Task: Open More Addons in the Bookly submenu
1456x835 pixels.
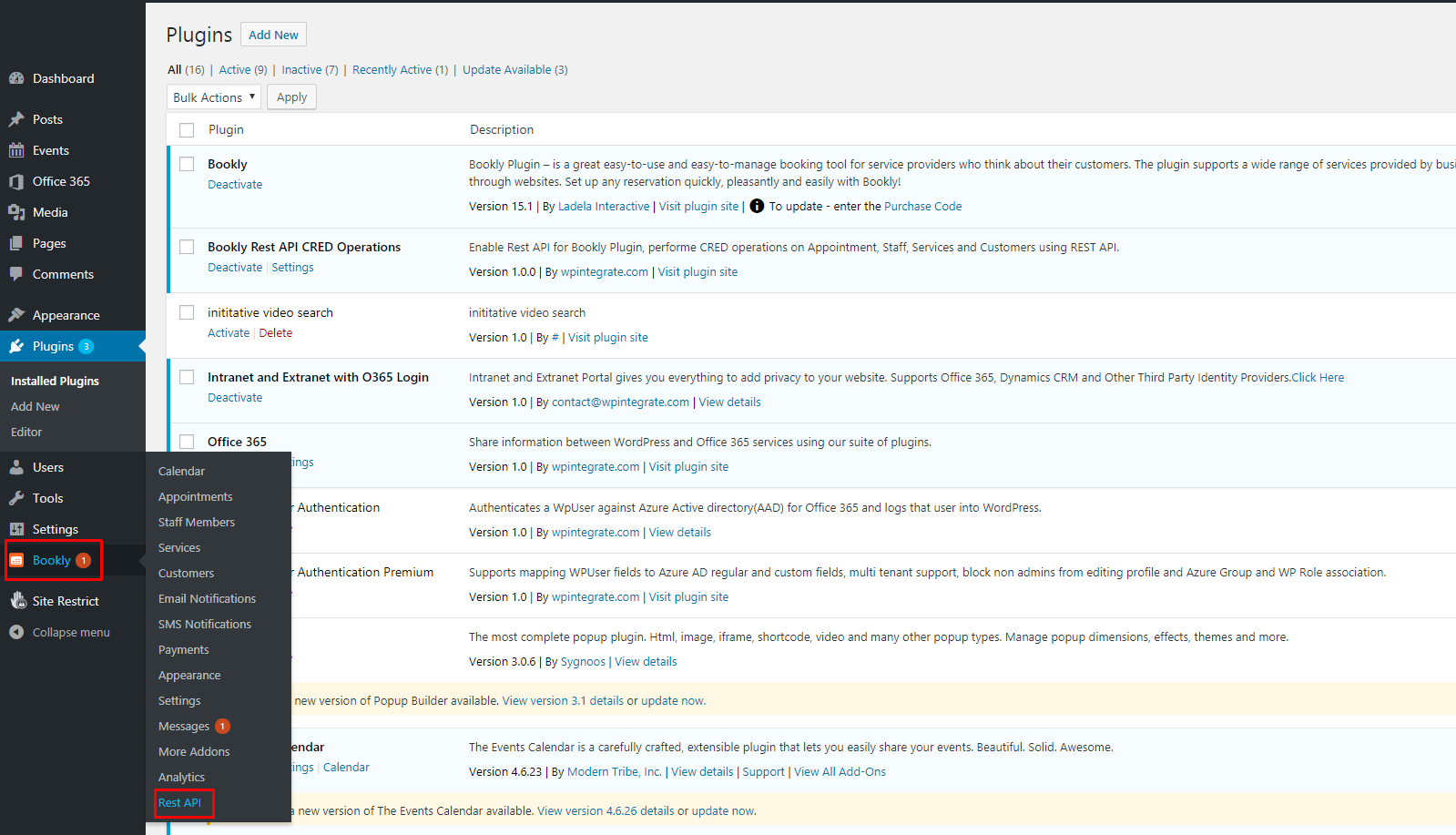Action: [194, 751]
